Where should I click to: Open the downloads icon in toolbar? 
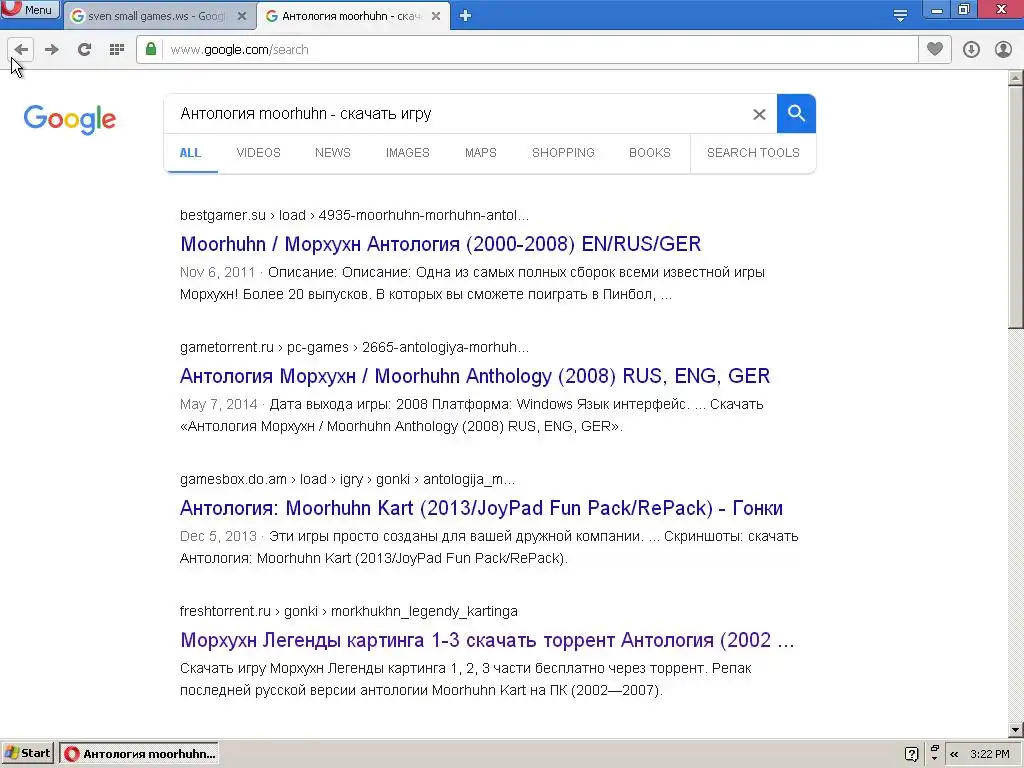pos(971,50)
